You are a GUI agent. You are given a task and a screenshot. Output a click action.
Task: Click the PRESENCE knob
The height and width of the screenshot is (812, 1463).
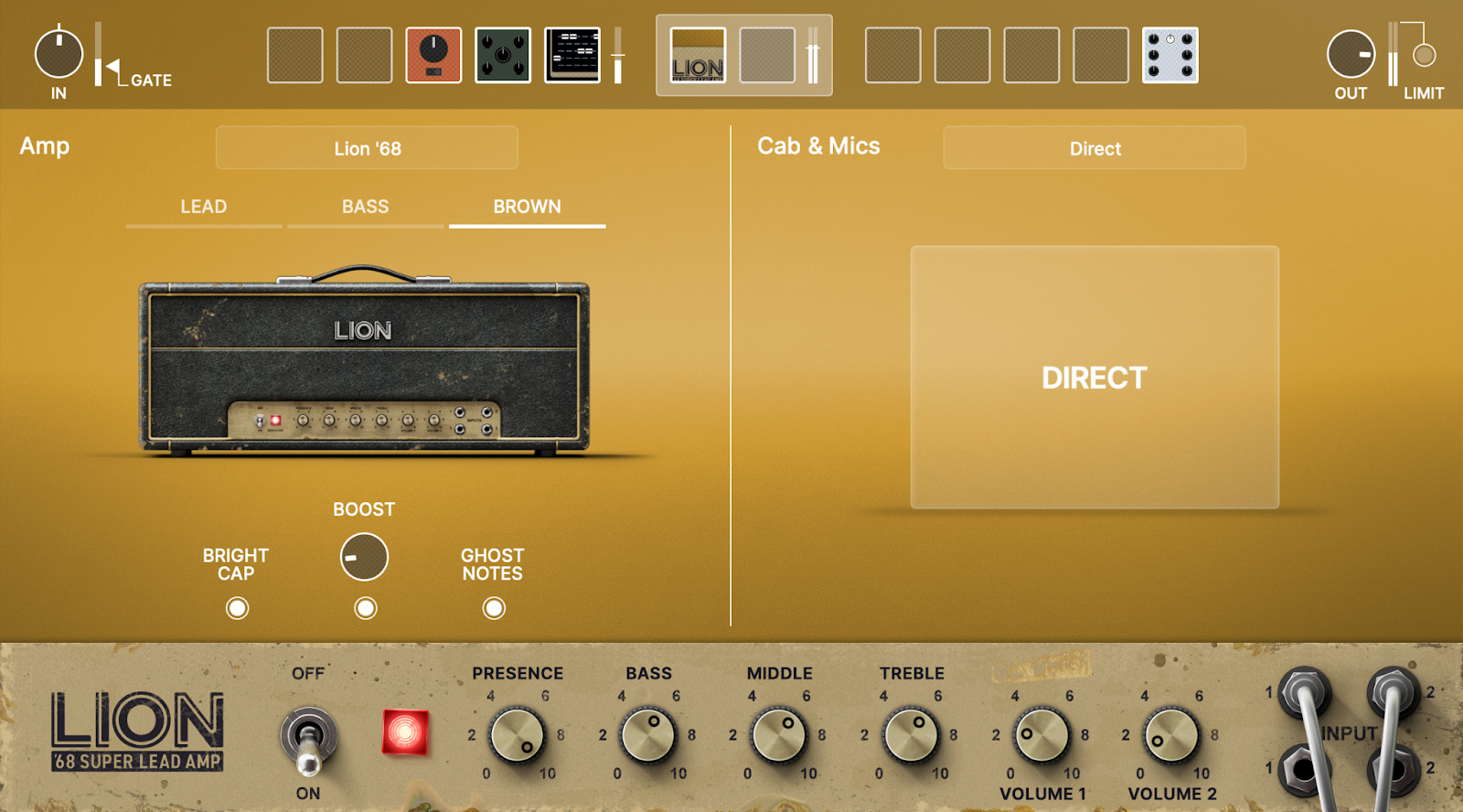click(x=517, y=735)
